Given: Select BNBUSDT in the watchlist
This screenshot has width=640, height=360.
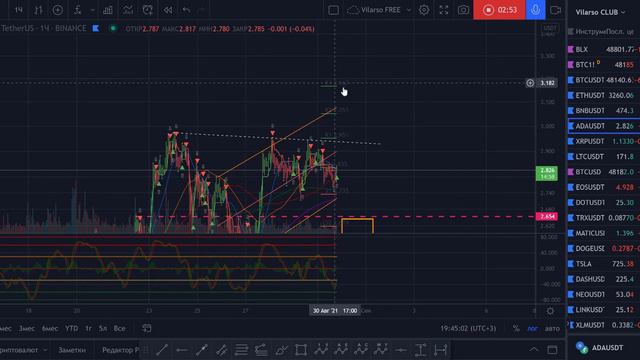Looking at the screenshot, I should [604, 111].
